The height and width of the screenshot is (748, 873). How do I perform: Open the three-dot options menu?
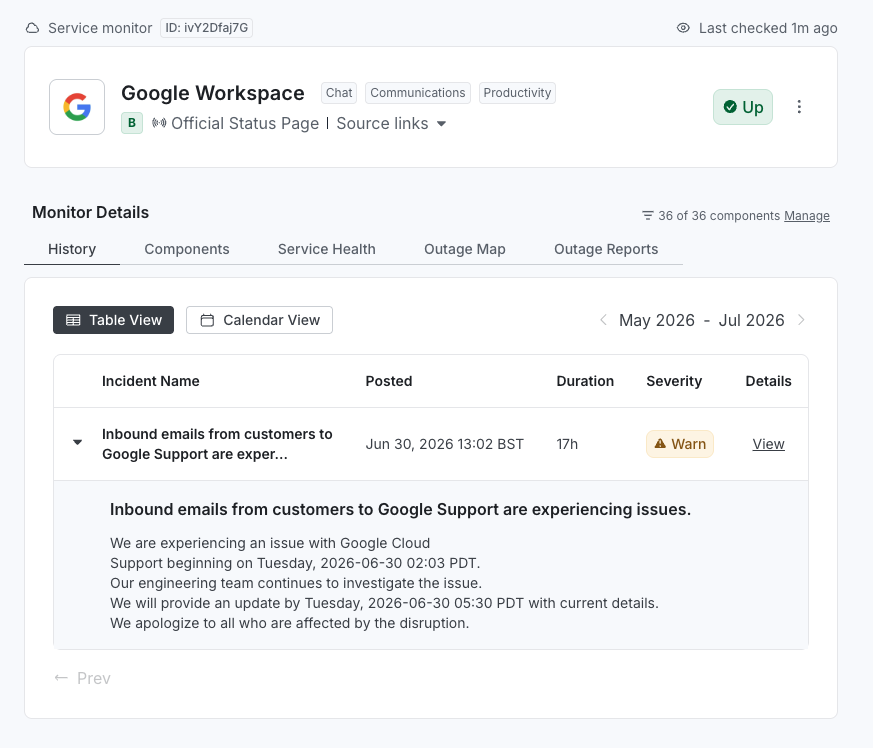pos(799,107)
